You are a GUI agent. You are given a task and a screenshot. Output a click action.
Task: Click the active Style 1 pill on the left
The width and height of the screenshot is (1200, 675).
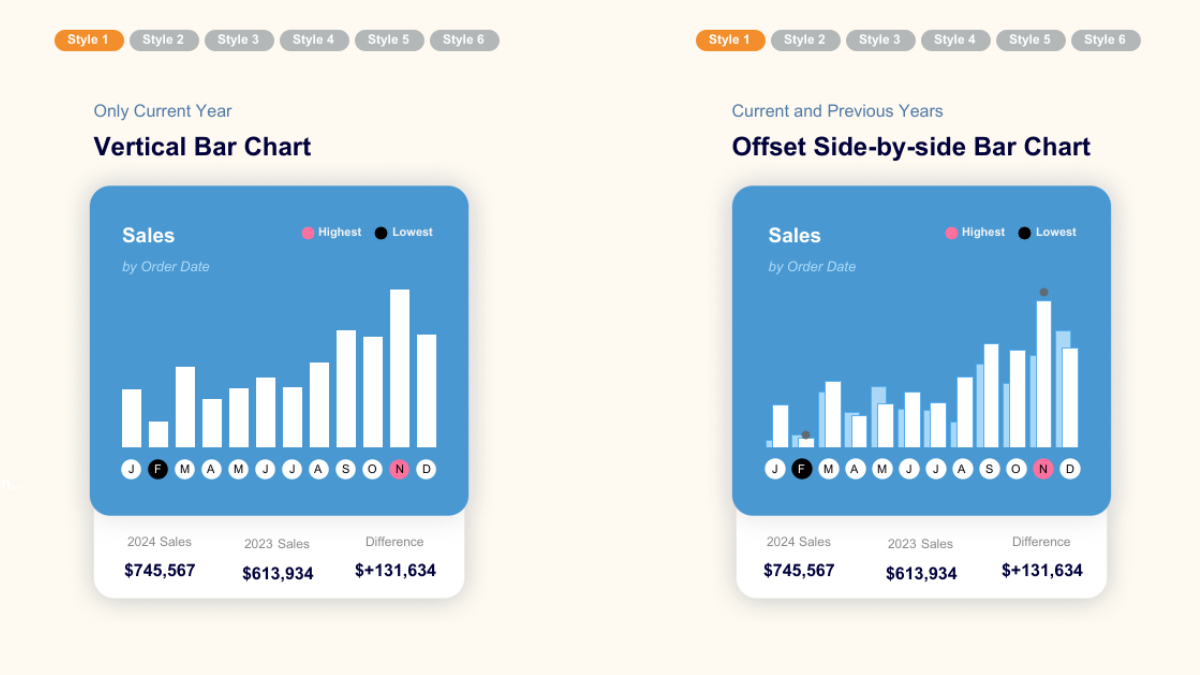88,40
